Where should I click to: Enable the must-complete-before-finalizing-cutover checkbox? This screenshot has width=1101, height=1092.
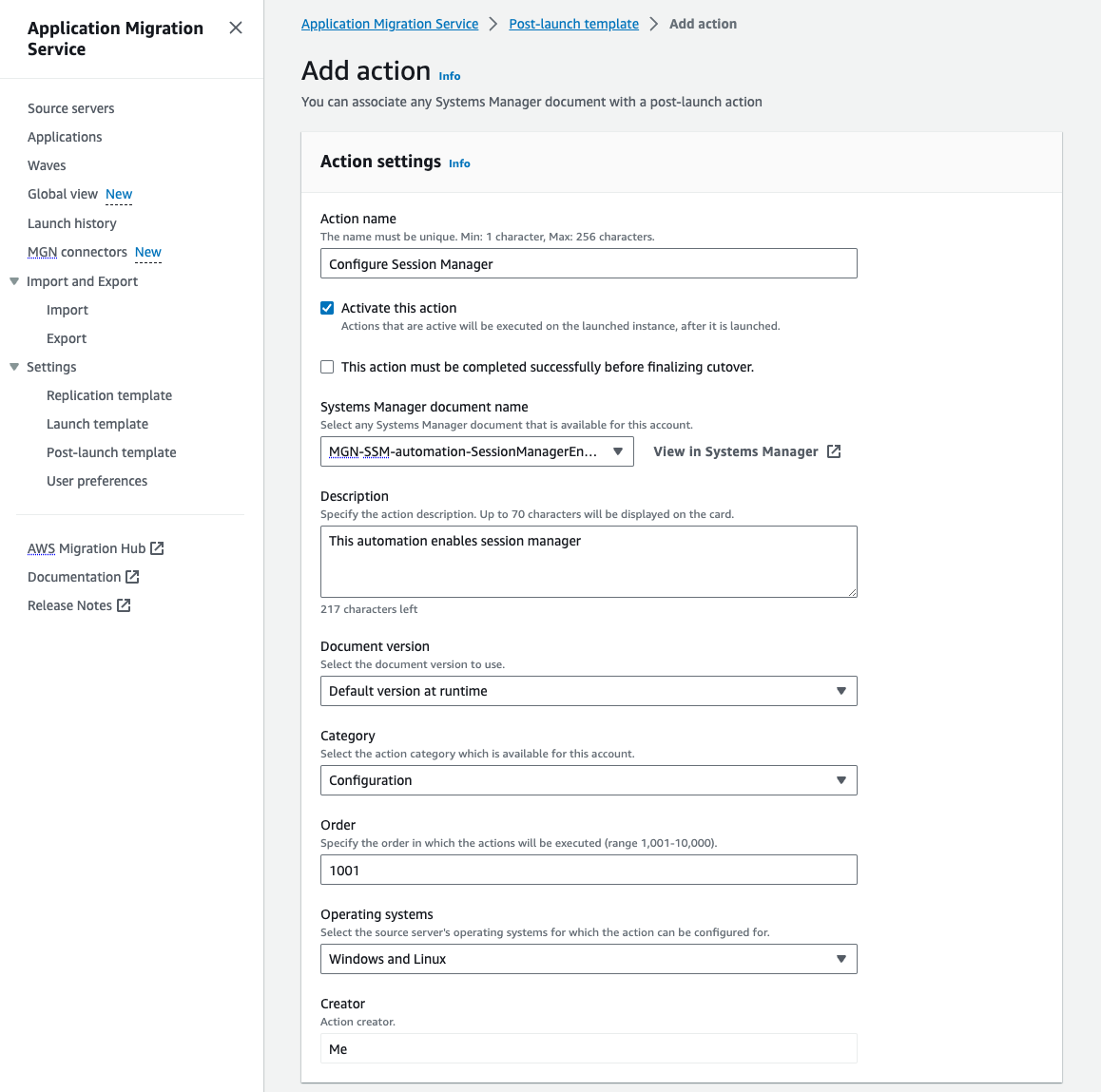point(327,367)
